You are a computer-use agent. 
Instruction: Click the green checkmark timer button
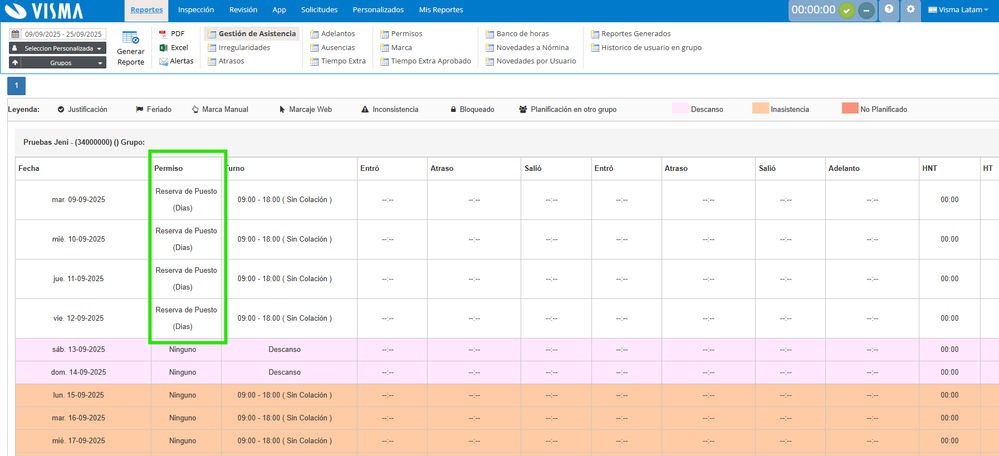click(x=847, y=10)
